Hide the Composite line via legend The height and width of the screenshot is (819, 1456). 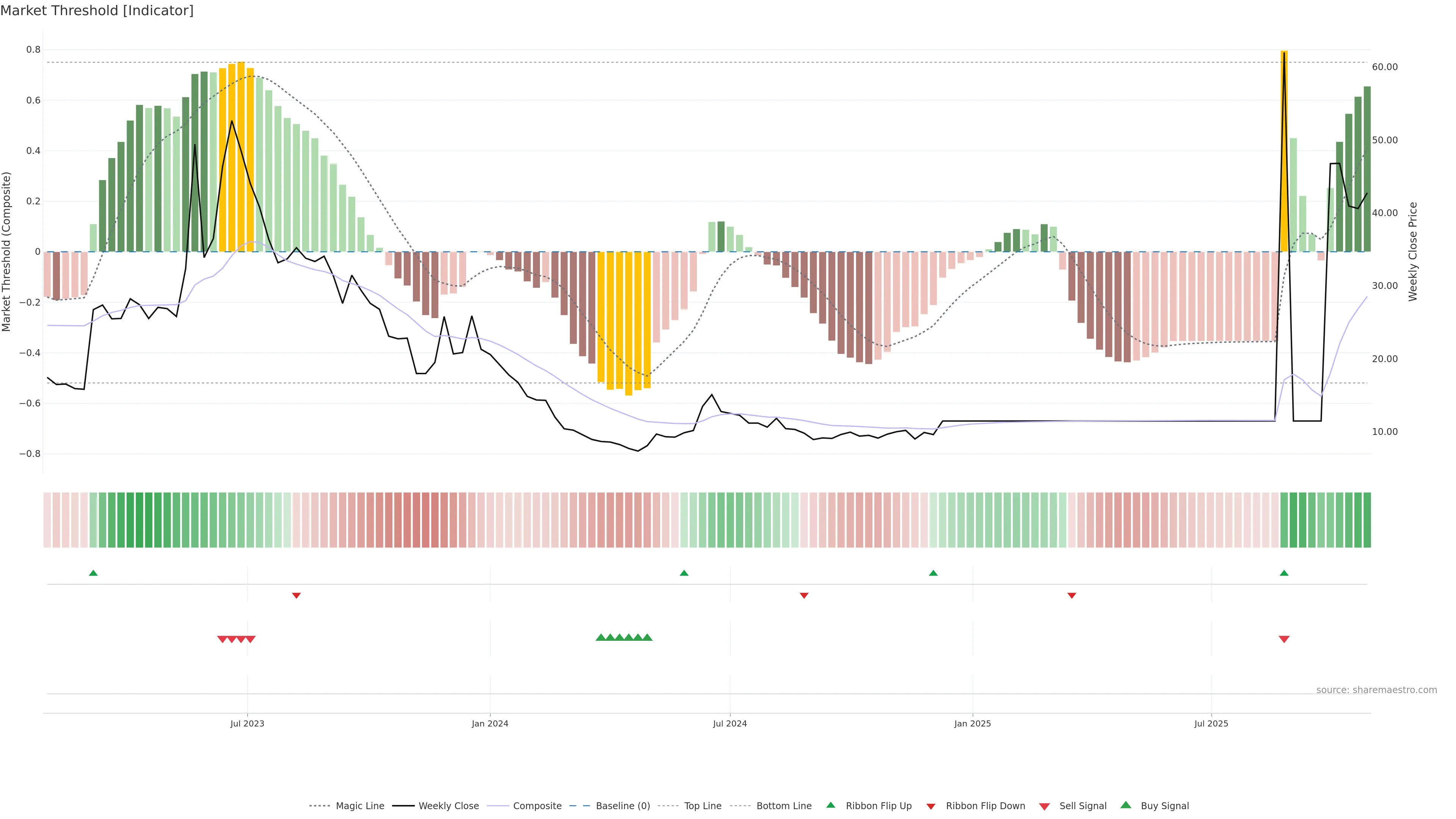(x=537, y=806)
